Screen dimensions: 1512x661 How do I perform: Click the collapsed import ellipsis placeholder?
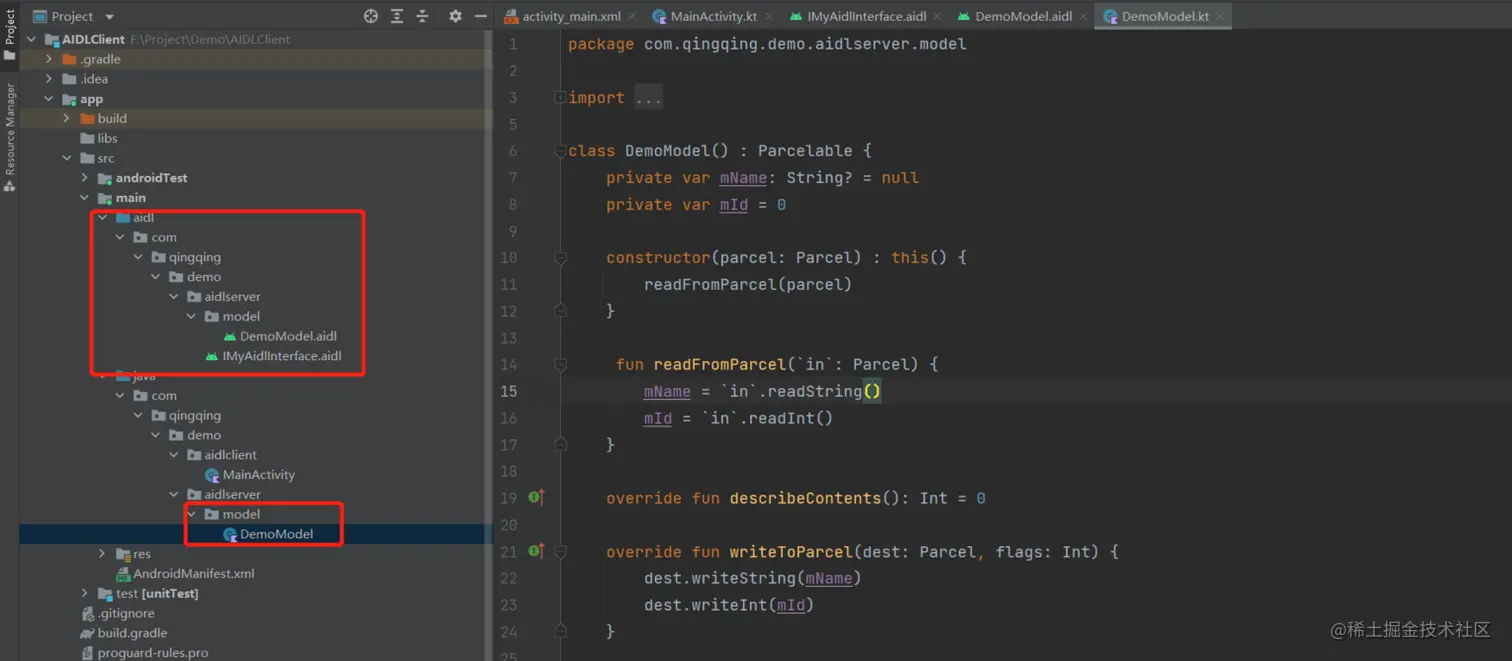(x=648, y=98)
